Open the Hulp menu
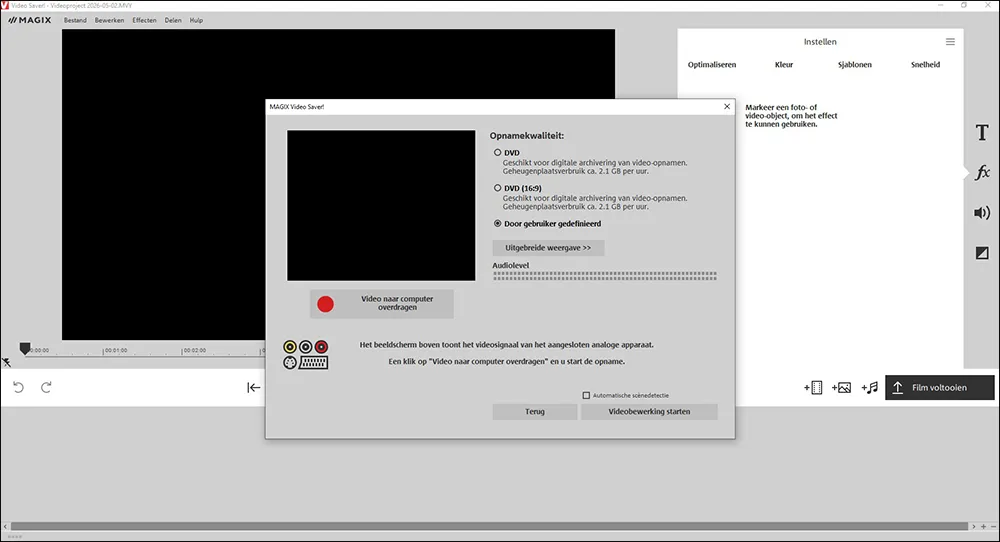 point(196,20)
